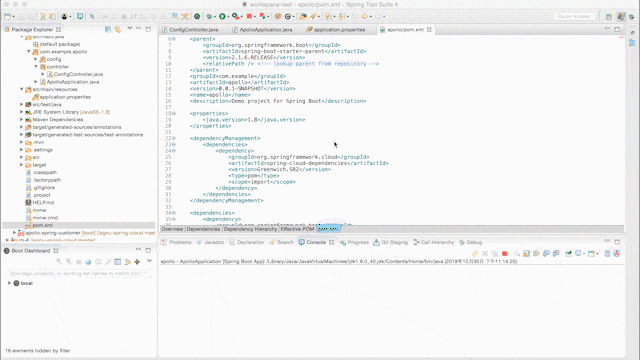The width and height of the screenshot is (640, 360).
Task: Click Remove All Terminated Launches in Console
Action: [x=495, y=253]
